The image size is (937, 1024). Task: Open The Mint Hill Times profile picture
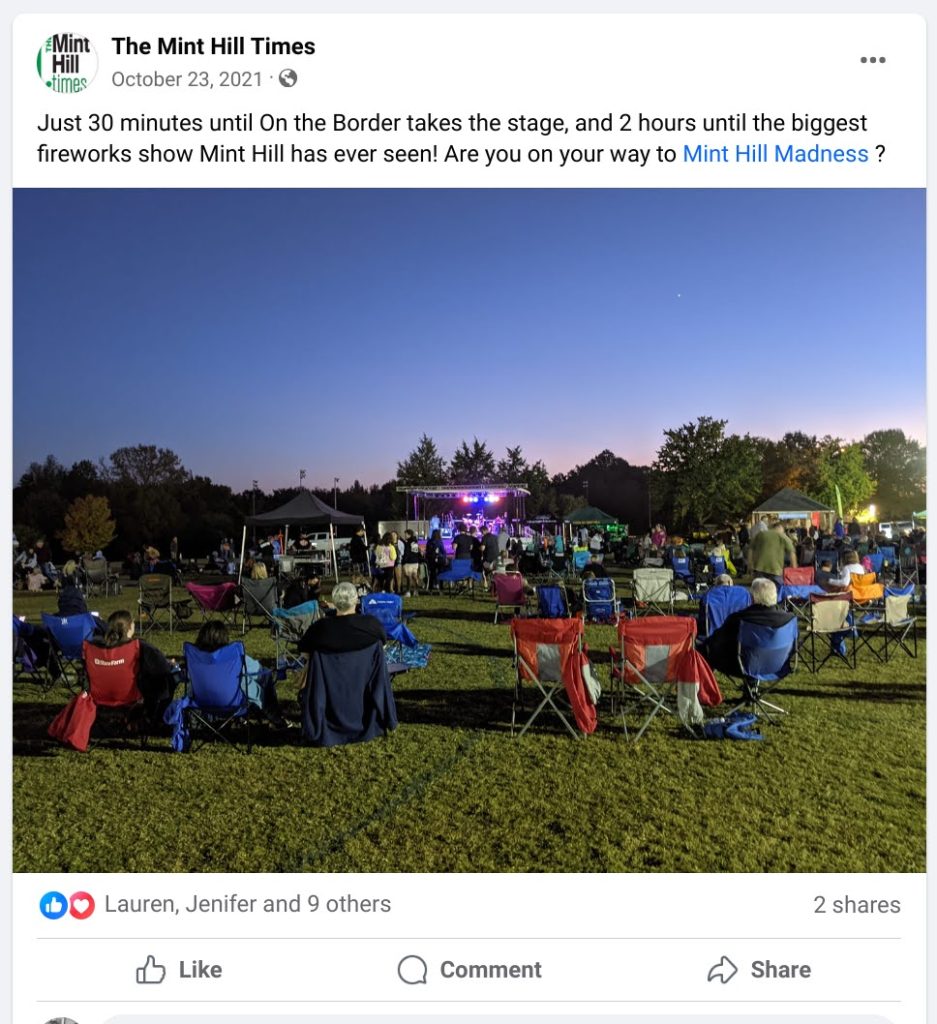pos(67,63)
